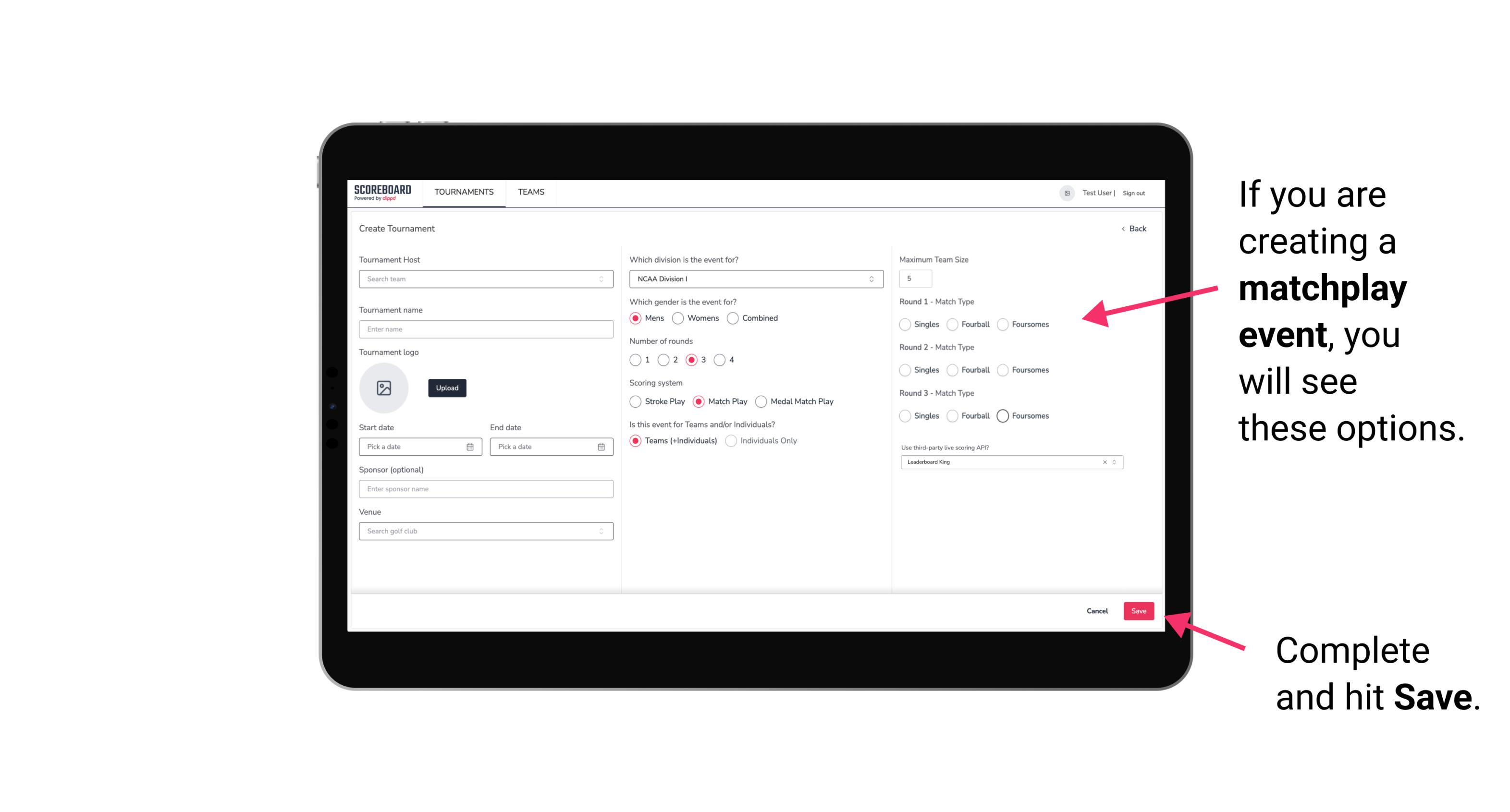Switch to the TOURNAMENTS tab

tap(463, 192)
